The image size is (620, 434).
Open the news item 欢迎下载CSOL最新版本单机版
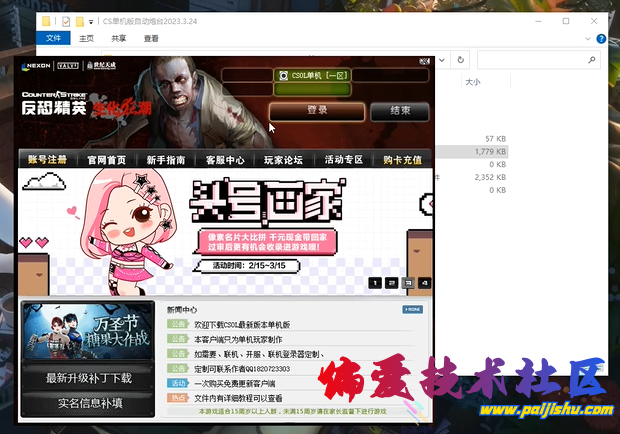point(242,325)
